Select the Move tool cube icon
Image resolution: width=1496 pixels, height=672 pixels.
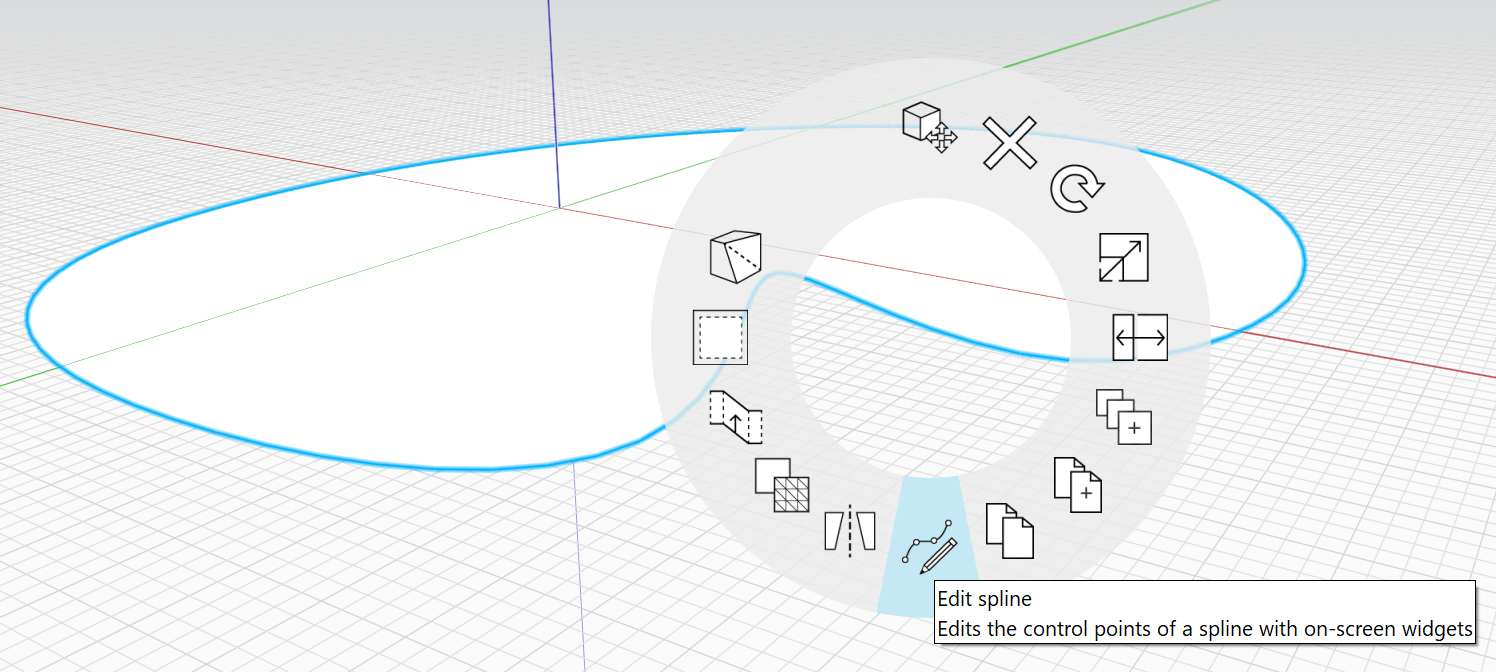click(928, 127)
